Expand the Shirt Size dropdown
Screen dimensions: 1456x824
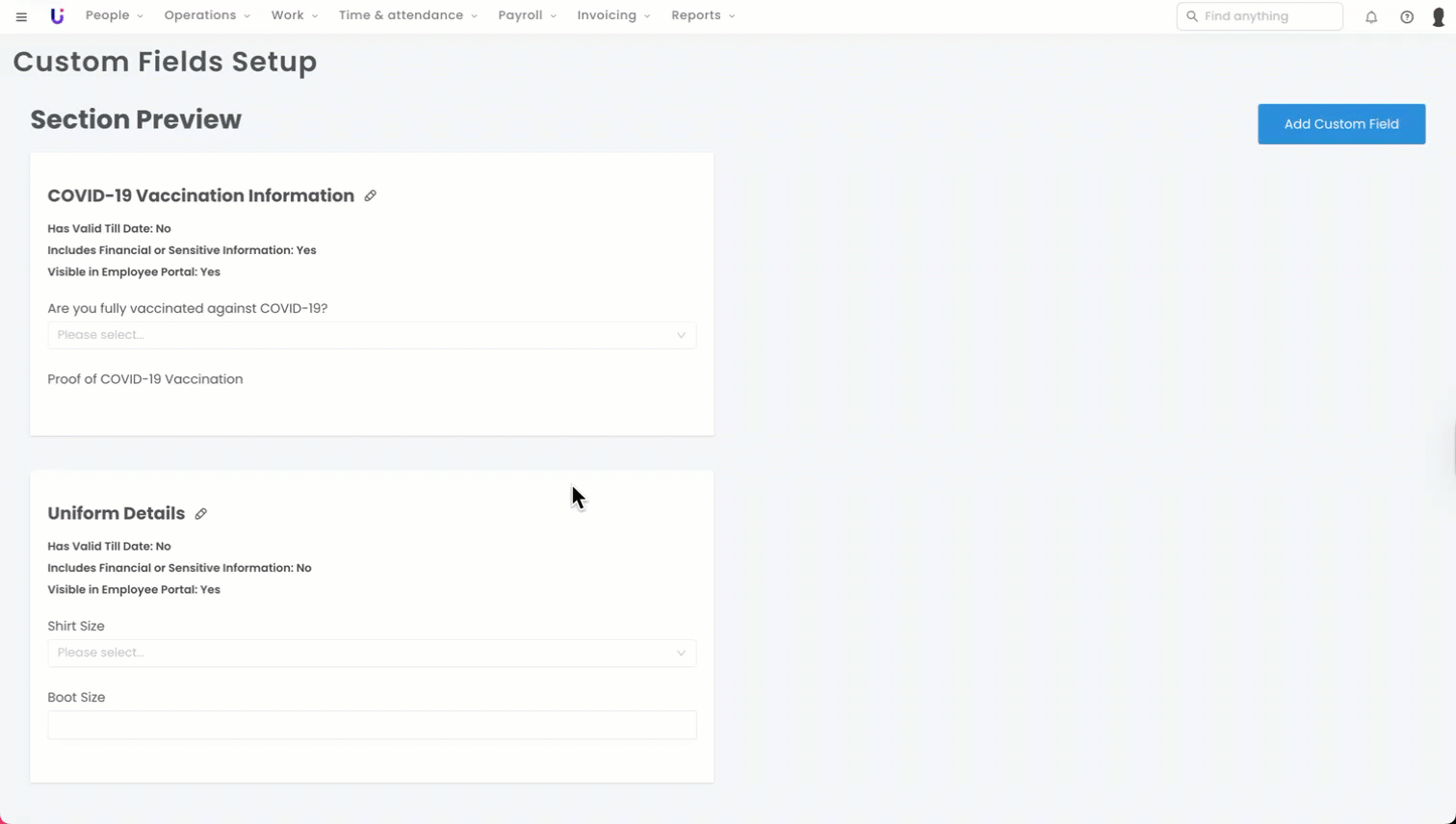coord(372,653)
